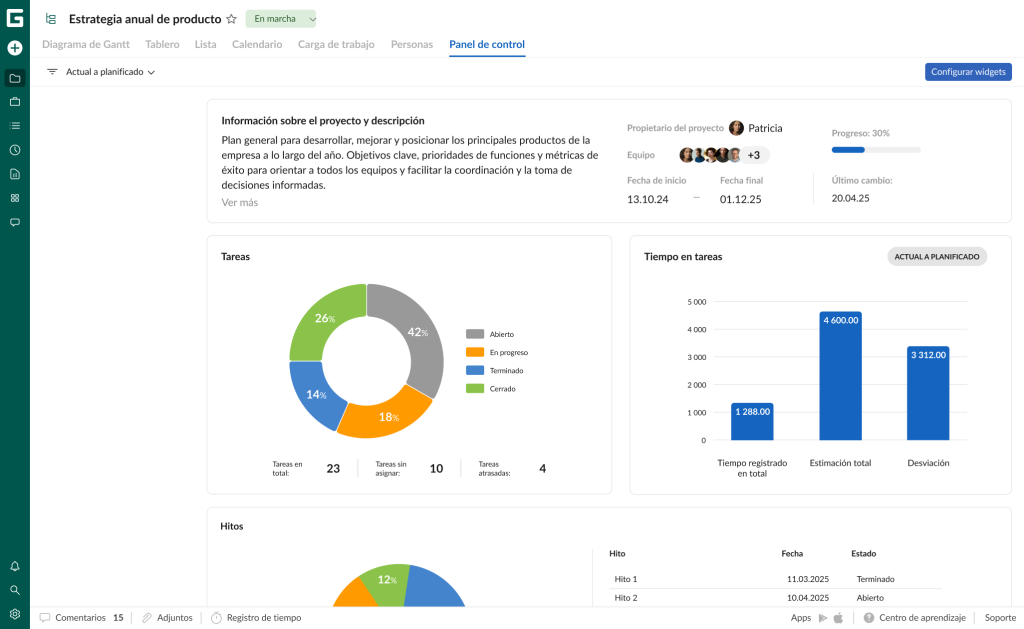Click the filter lines icon

click(52, 72)
